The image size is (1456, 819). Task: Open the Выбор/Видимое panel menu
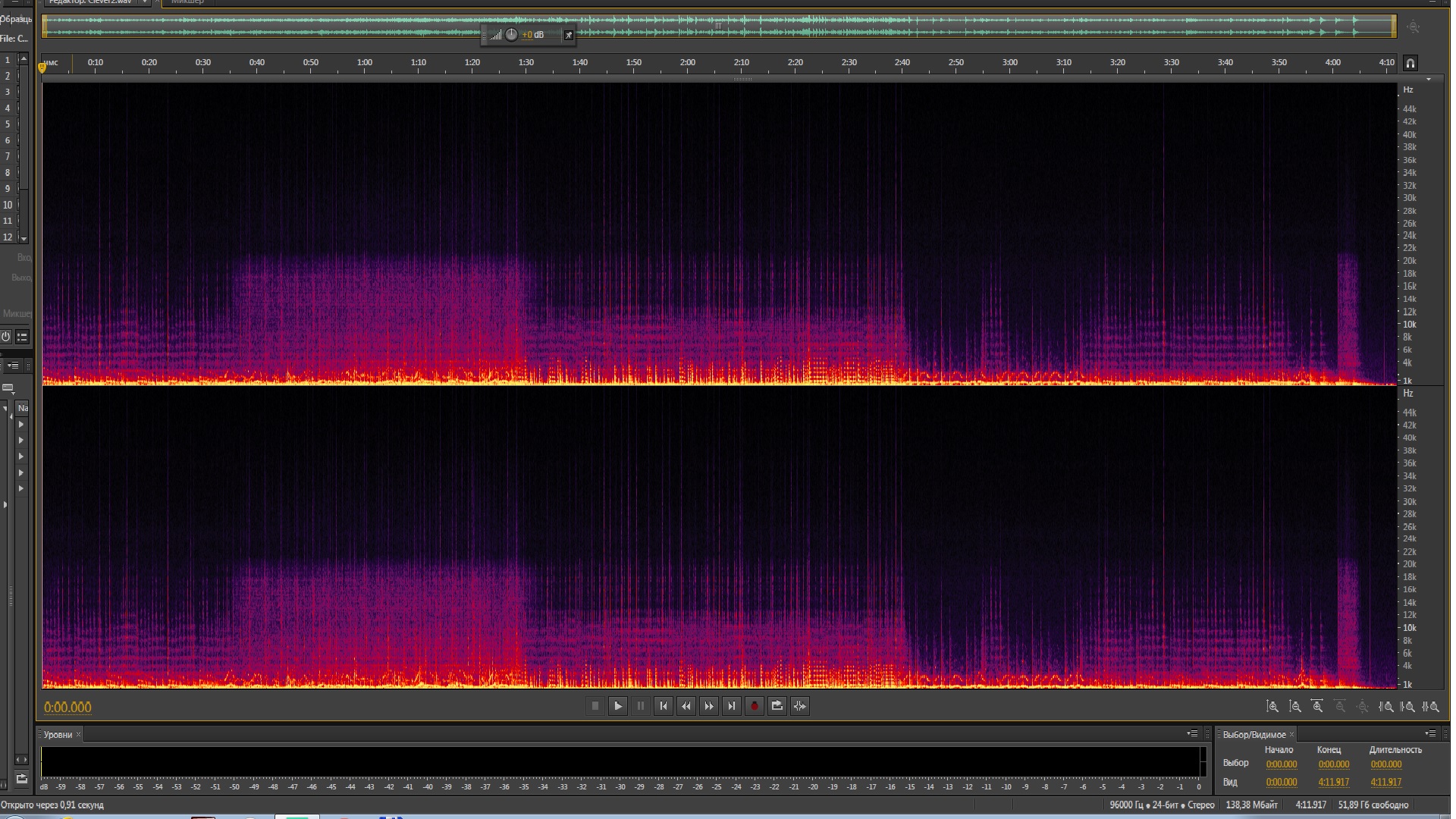1430,734
